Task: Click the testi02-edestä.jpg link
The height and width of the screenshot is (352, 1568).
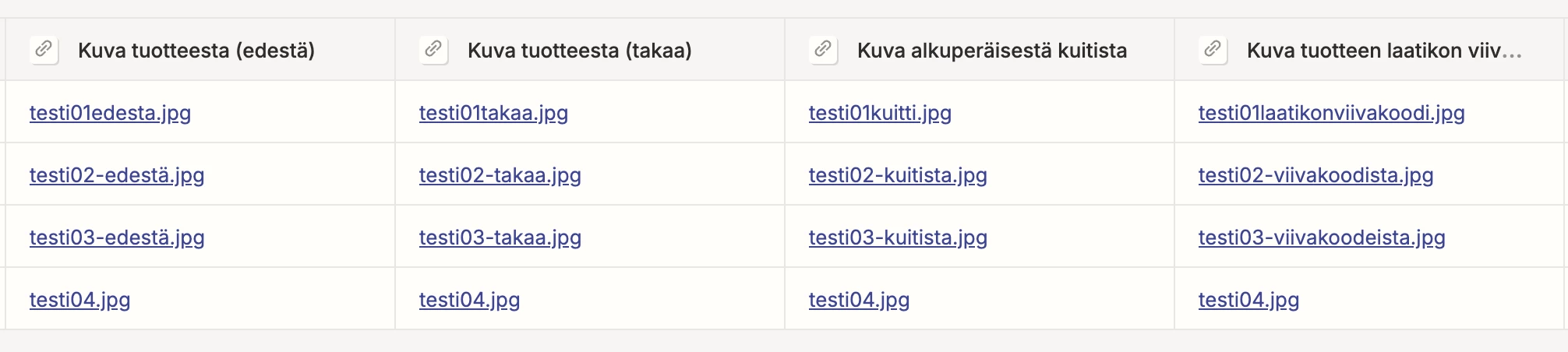Action: point(117,175)
